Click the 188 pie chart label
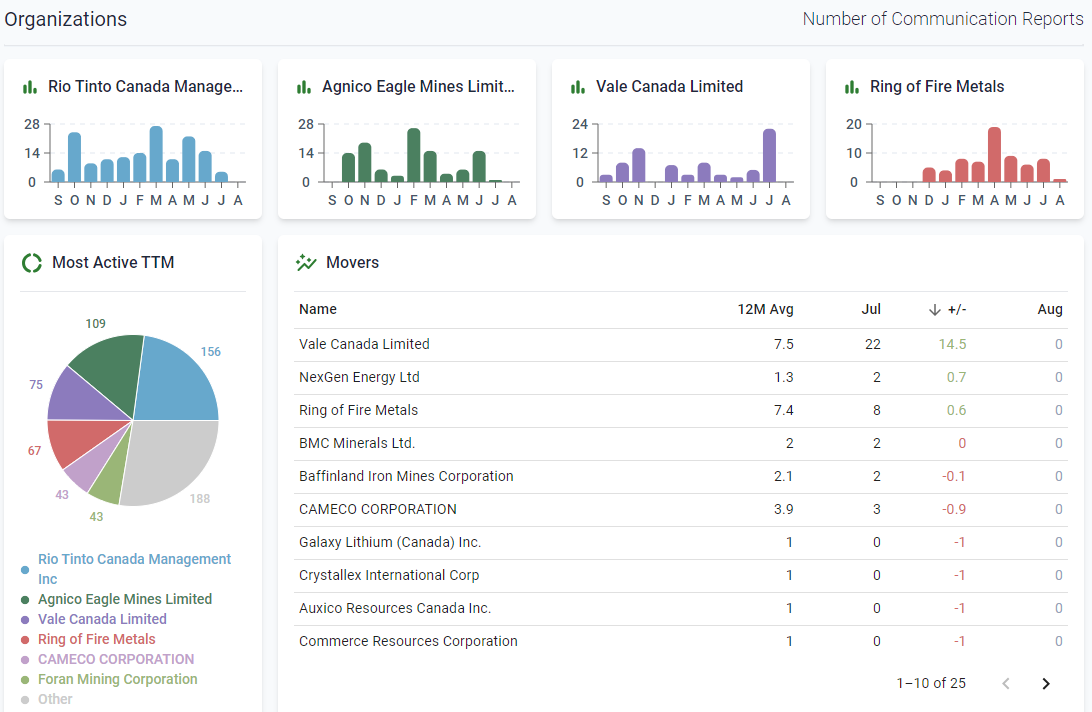This screenshot has height=712, width=1092. 200,499
